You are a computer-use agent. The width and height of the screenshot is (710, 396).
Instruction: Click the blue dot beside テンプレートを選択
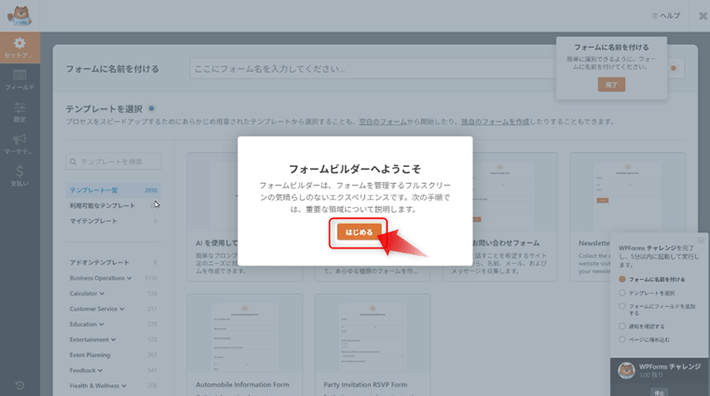pyautogui.click(x=151, y=109)
